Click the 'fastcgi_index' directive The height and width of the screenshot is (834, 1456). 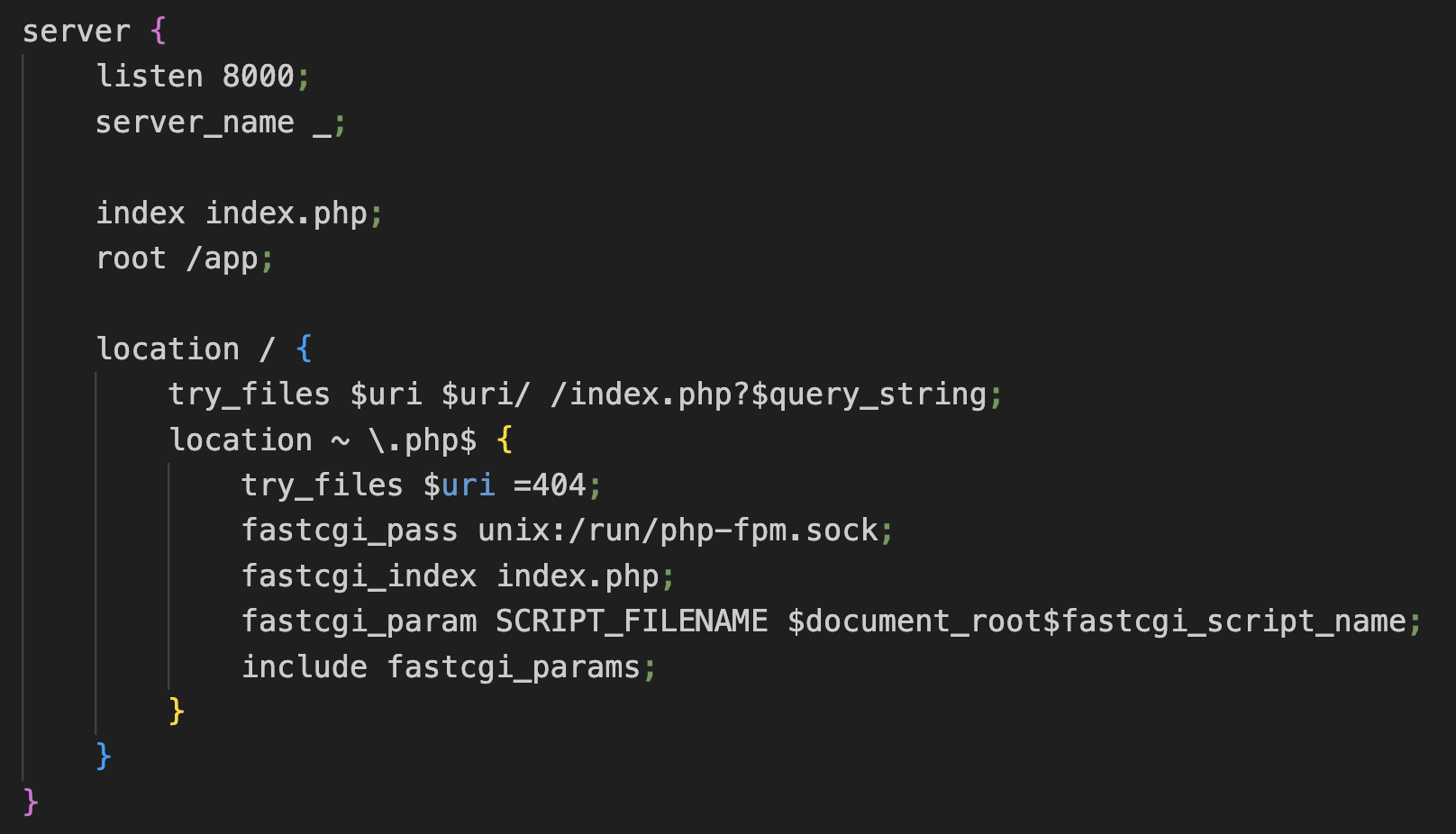359,576
